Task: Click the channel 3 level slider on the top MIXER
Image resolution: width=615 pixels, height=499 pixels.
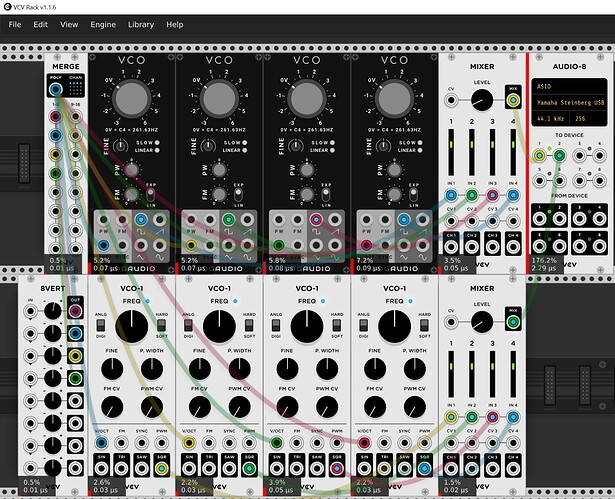Action: [492, 152]
